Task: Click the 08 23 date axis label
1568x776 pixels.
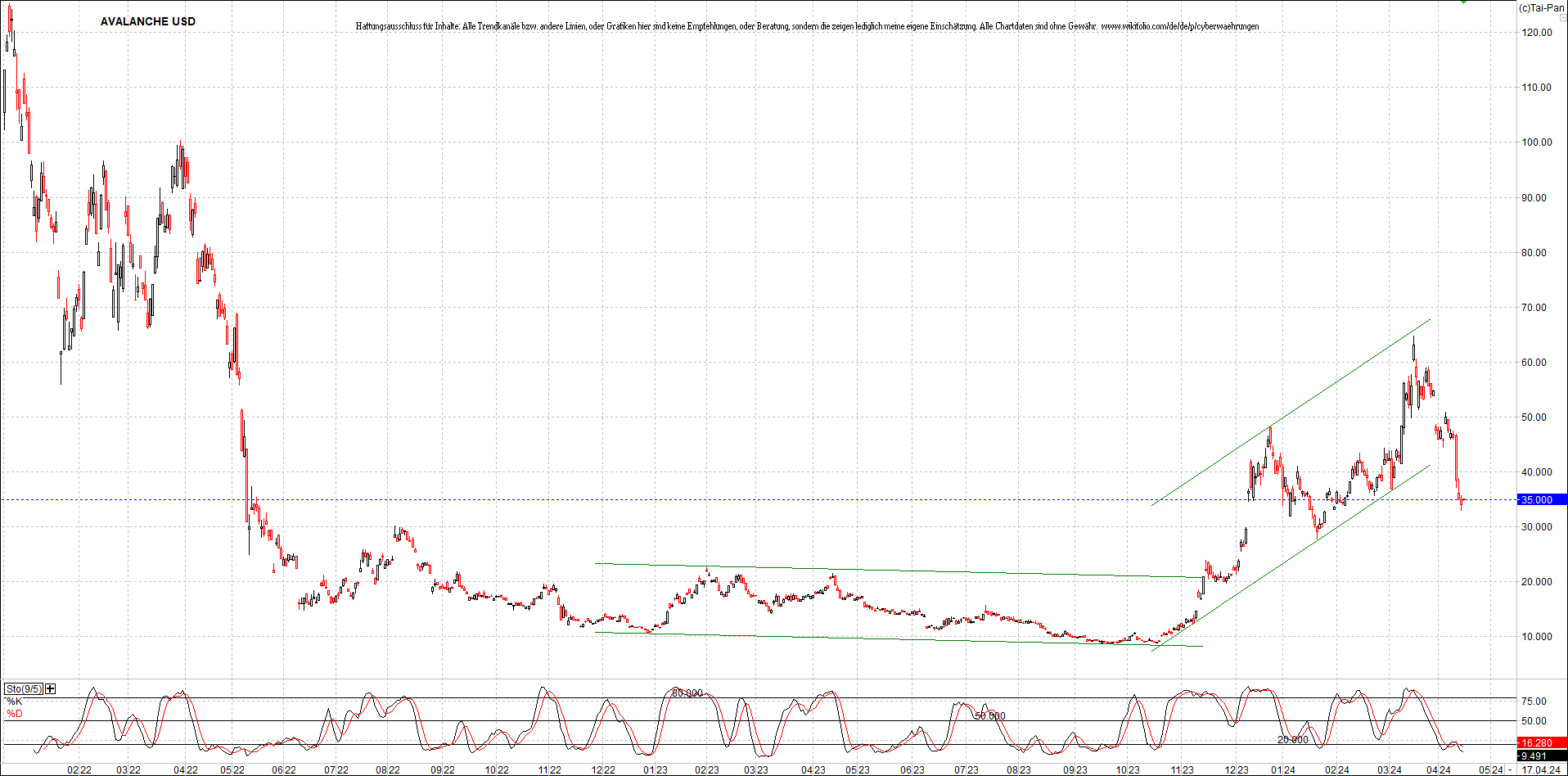Action: tap(1019, 770)
